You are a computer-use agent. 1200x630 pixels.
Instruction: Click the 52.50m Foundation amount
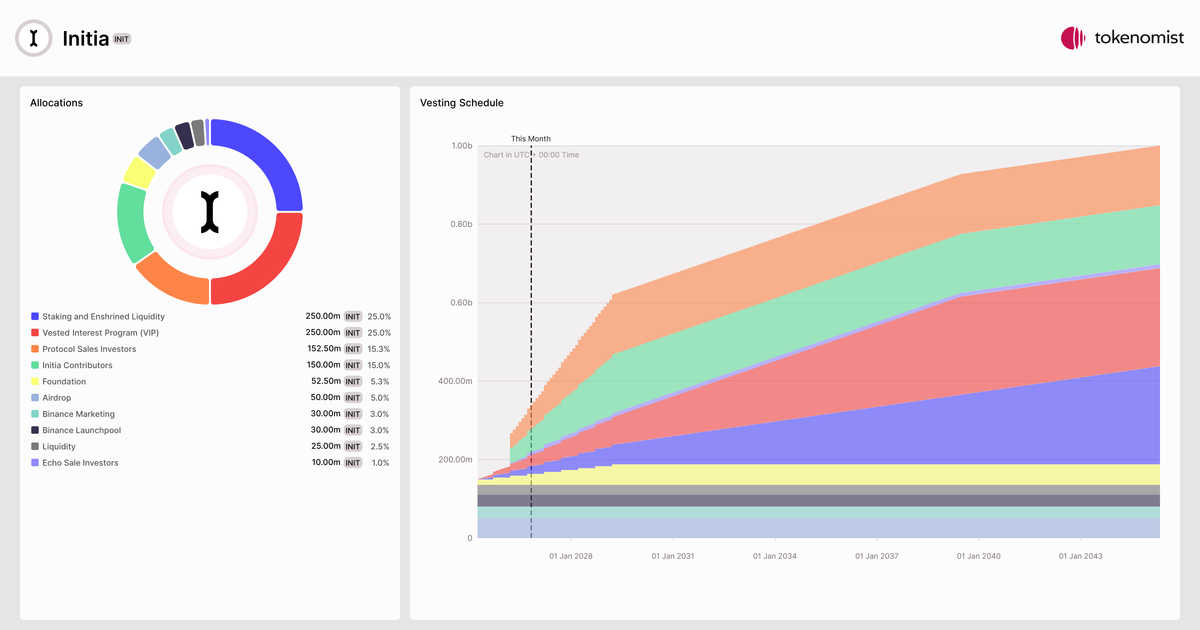point(326,381)
